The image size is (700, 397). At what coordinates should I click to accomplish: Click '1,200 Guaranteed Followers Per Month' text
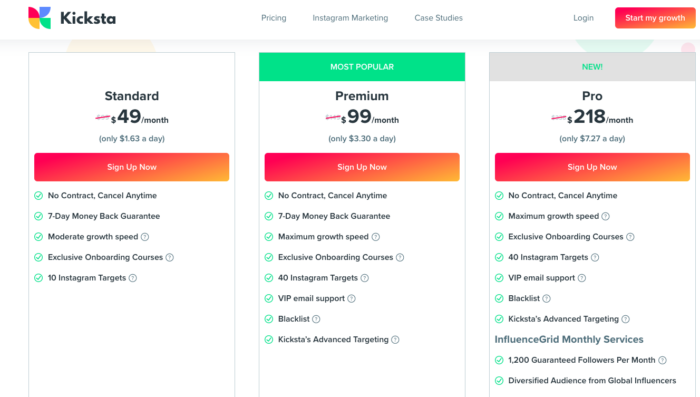tap(582, 360)
